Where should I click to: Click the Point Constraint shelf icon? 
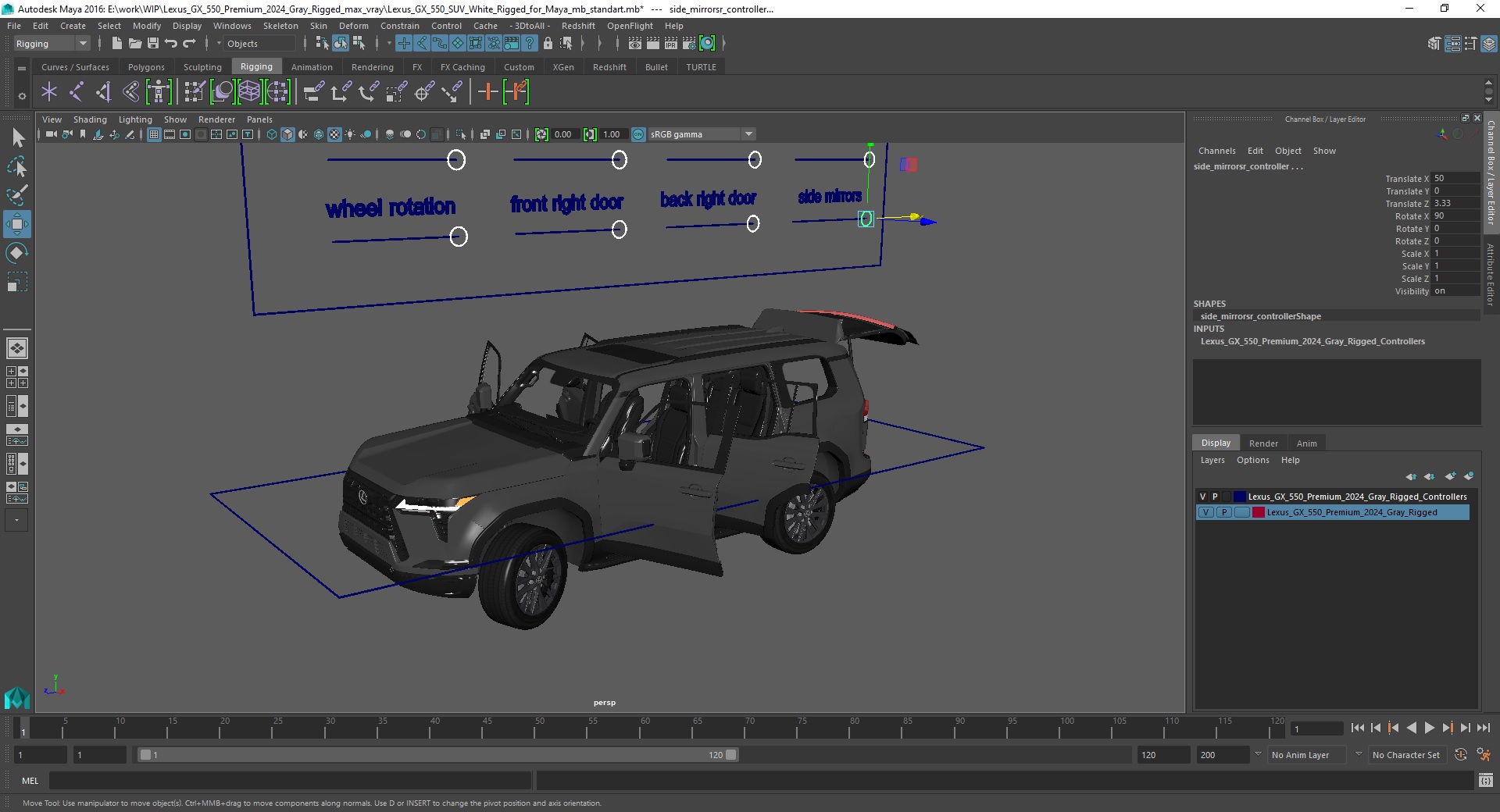click(341, 92)
